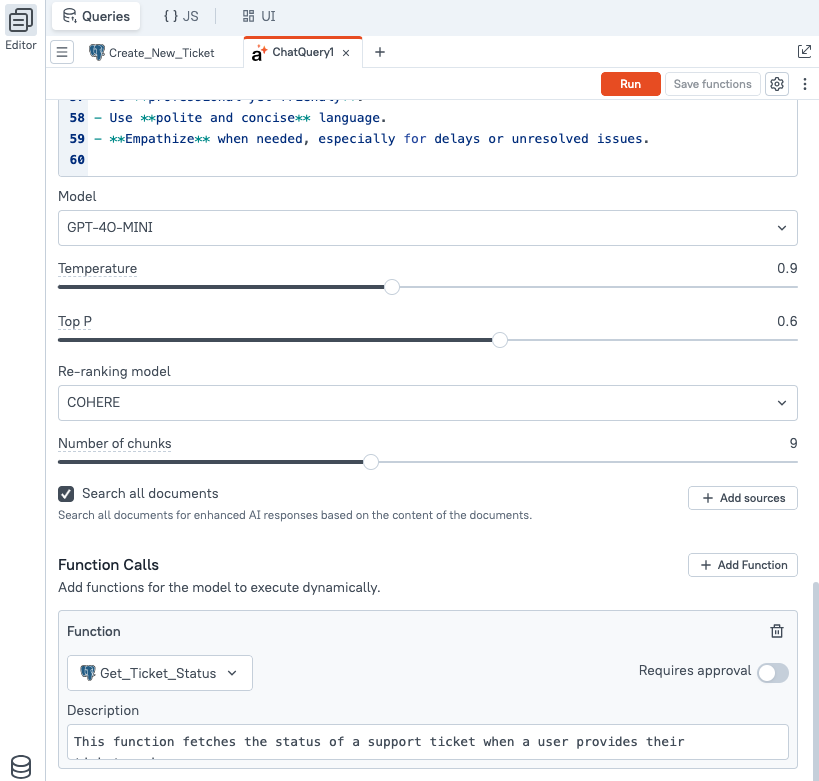The width and height of the screenshot is (819, 781).
Task: Run the chat query
Action: tap(630, 84)
